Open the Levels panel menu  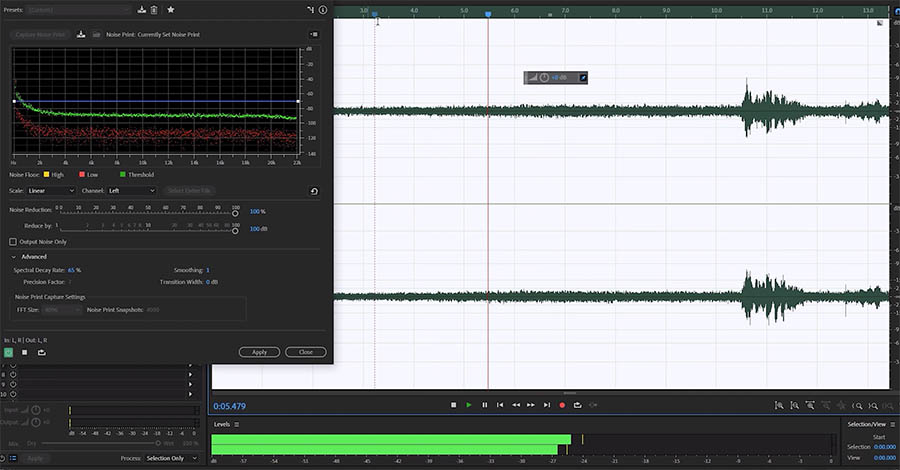point(237,424)
